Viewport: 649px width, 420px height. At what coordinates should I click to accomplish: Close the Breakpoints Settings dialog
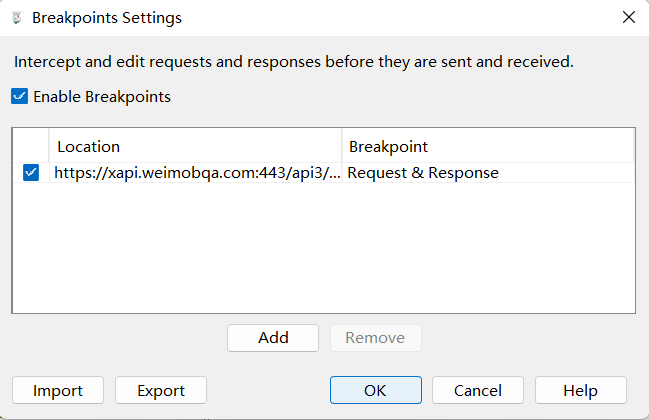(628, 17)
